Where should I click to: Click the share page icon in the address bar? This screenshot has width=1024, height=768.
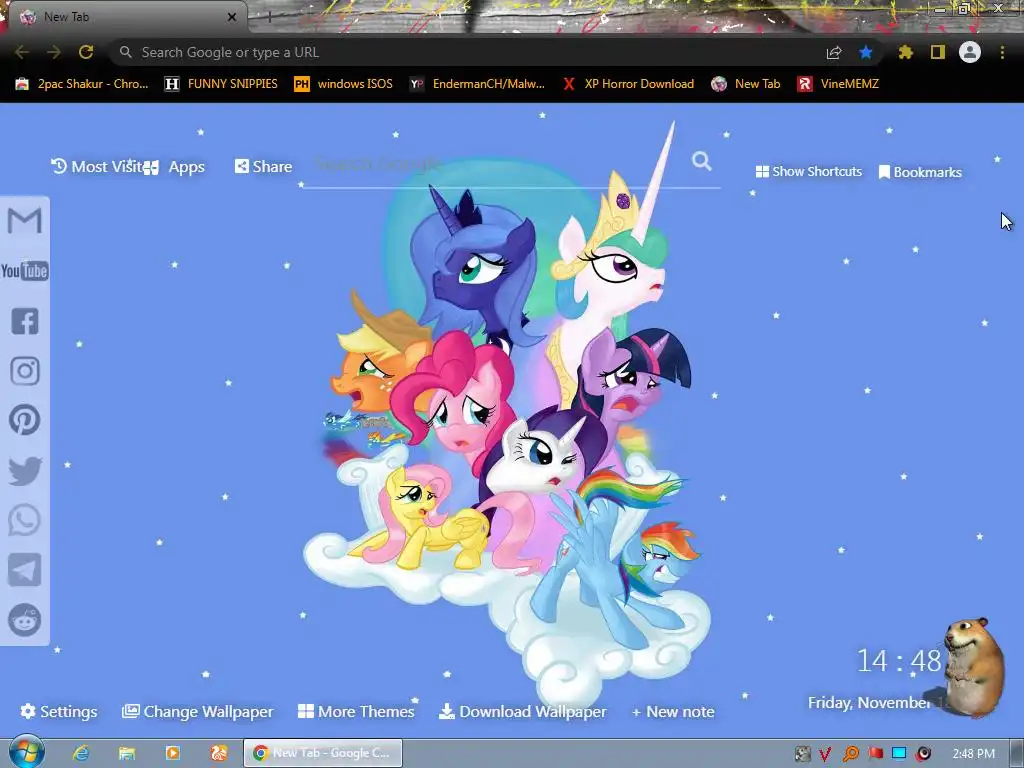point(834,53)
